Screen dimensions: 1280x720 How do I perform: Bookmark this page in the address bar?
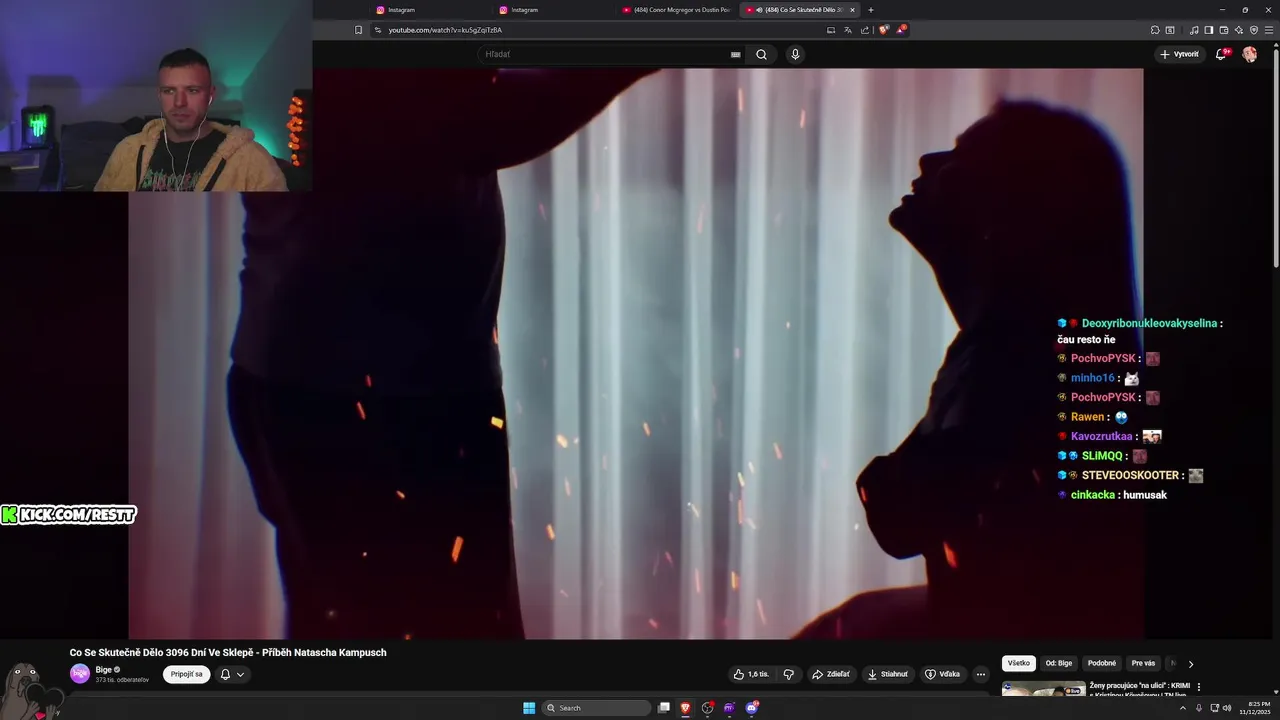359,30
